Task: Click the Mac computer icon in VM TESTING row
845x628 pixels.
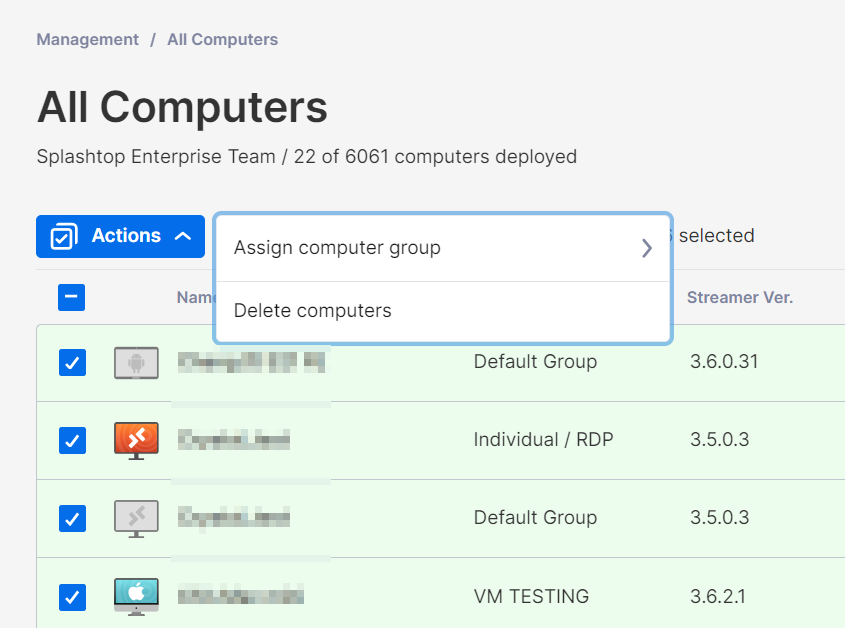Action: pos(136,596)
